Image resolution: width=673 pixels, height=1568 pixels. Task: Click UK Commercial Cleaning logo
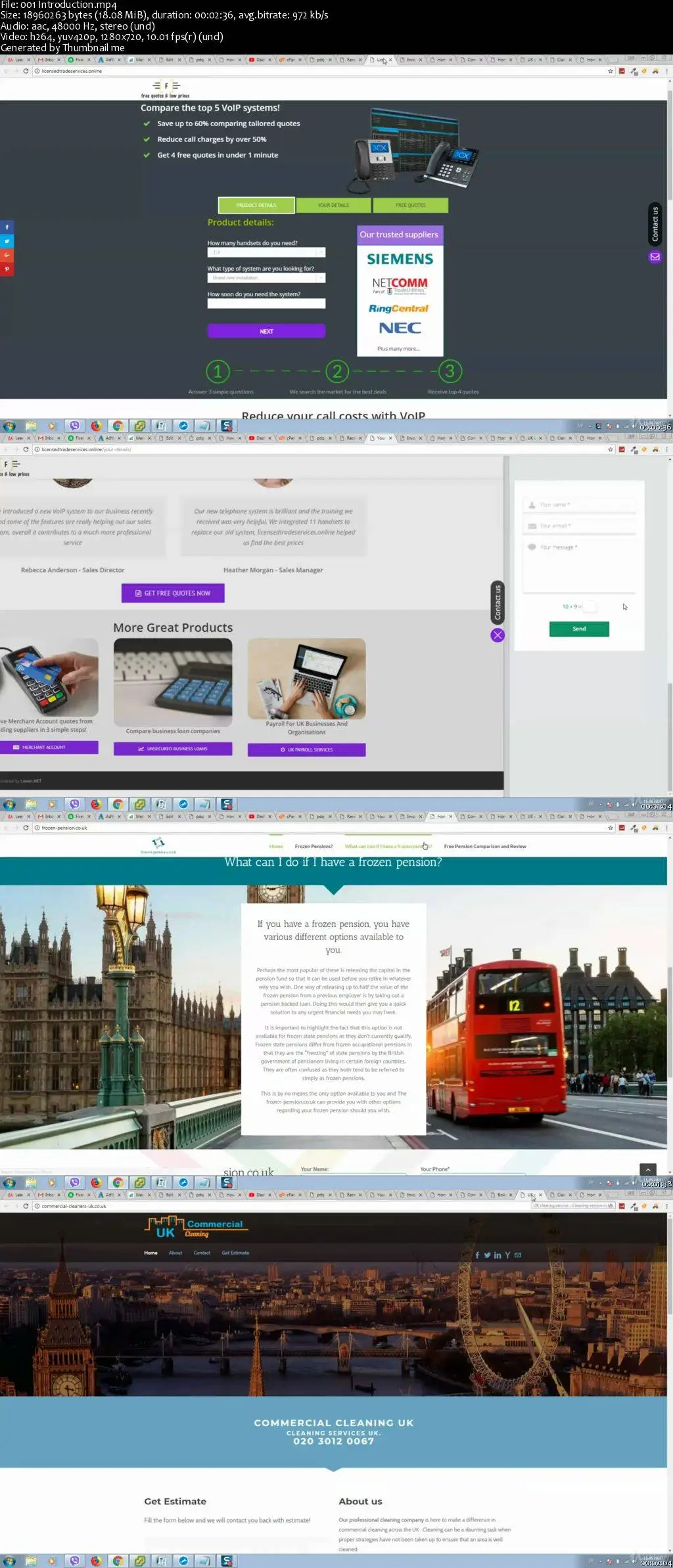click(x=196, y=1228)
